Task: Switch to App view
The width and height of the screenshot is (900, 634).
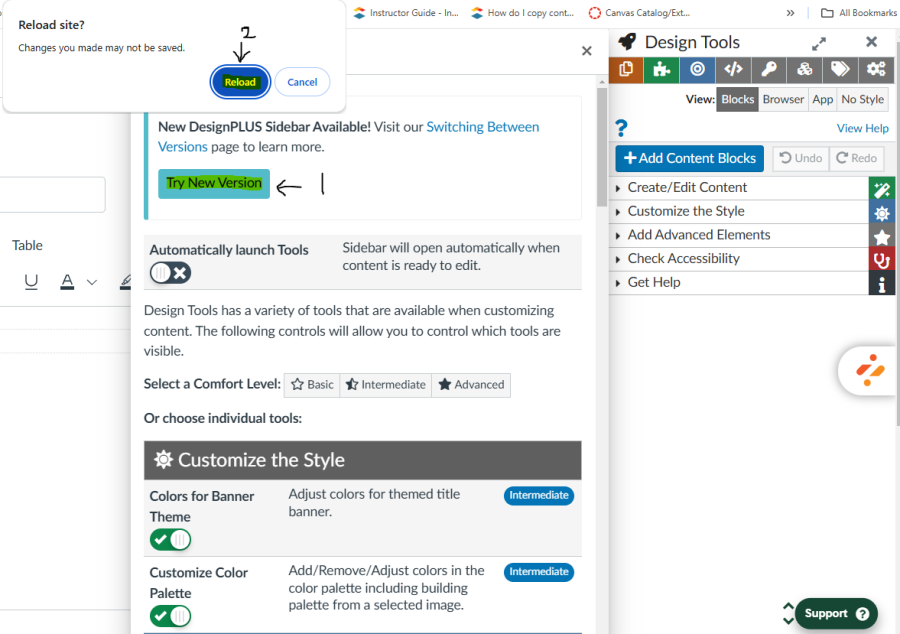Action: coord(823,99)
